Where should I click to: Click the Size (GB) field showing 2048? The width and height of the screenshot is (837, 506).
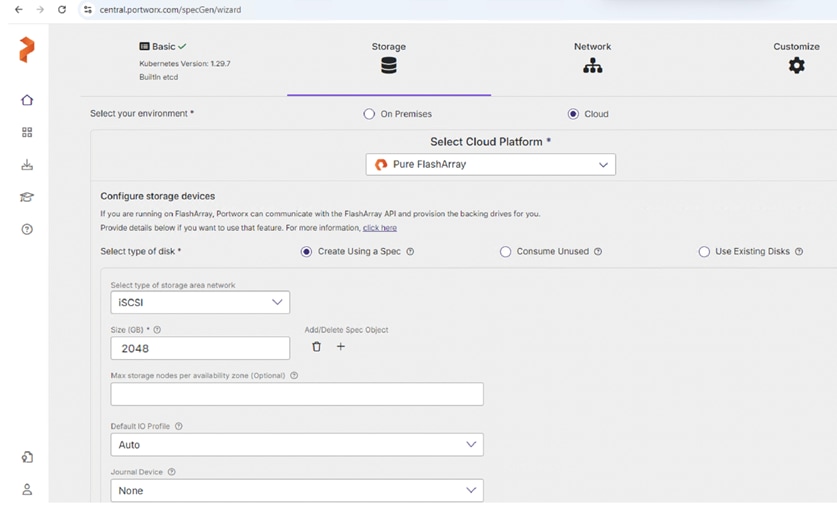coord(200,348)
